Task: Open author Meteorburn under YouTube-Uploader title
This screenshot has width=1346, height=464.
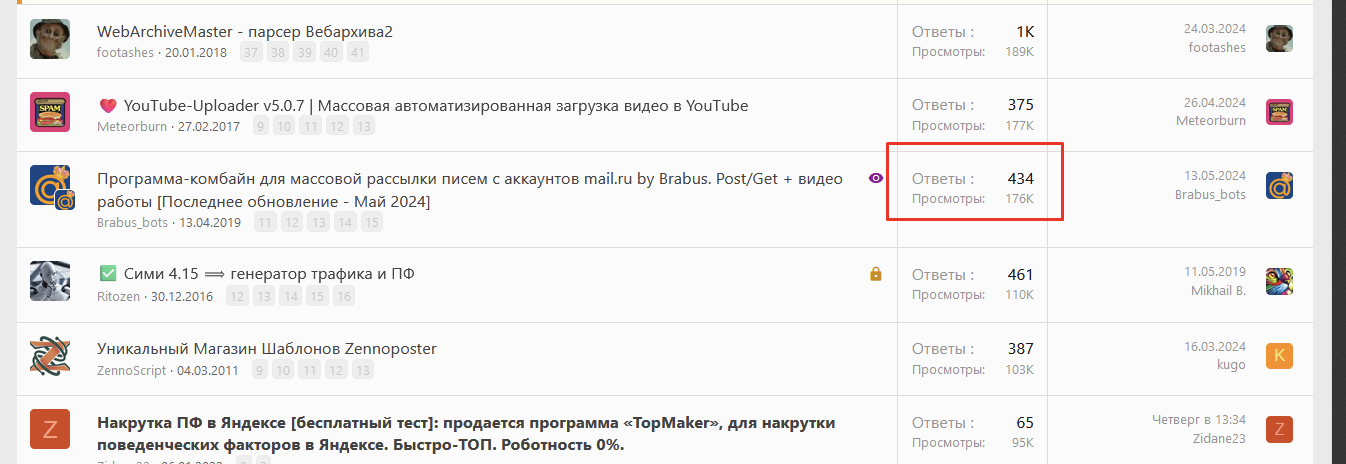Action: [133, 126]
